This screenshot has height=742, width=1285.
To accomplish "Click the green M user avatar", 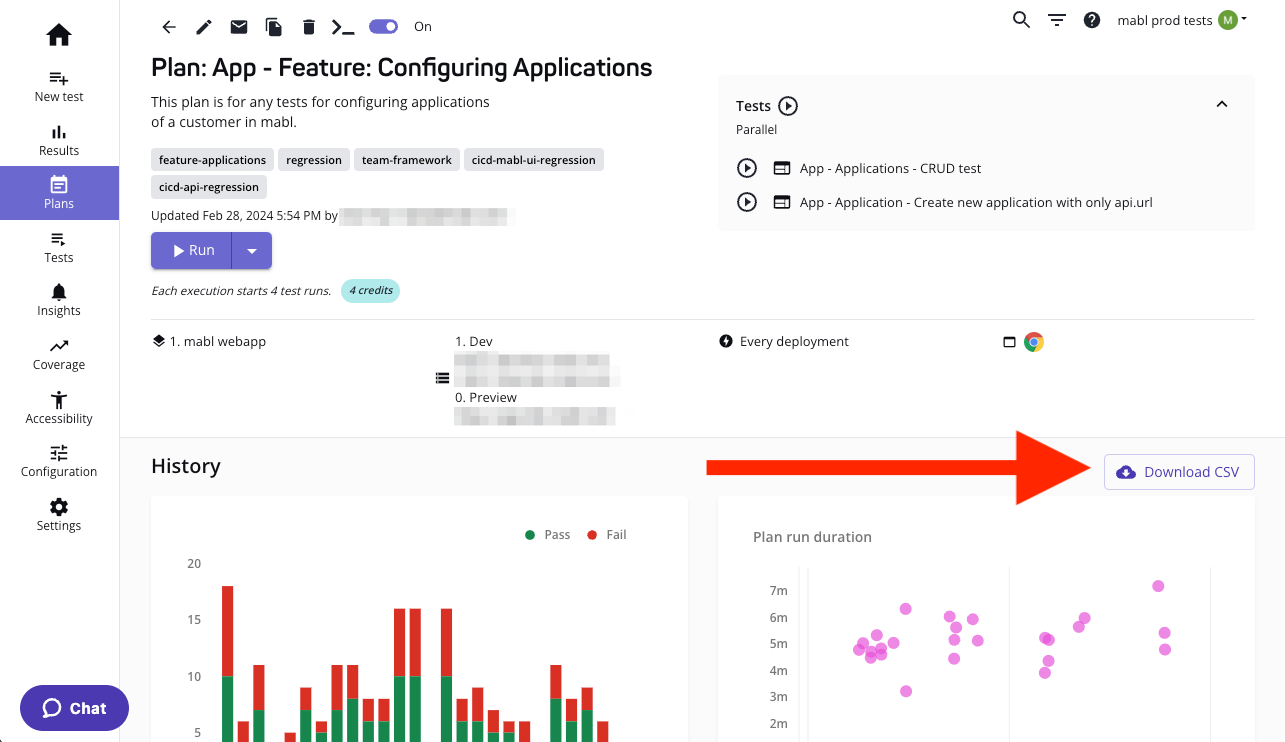I will [x=1227, y=20].
